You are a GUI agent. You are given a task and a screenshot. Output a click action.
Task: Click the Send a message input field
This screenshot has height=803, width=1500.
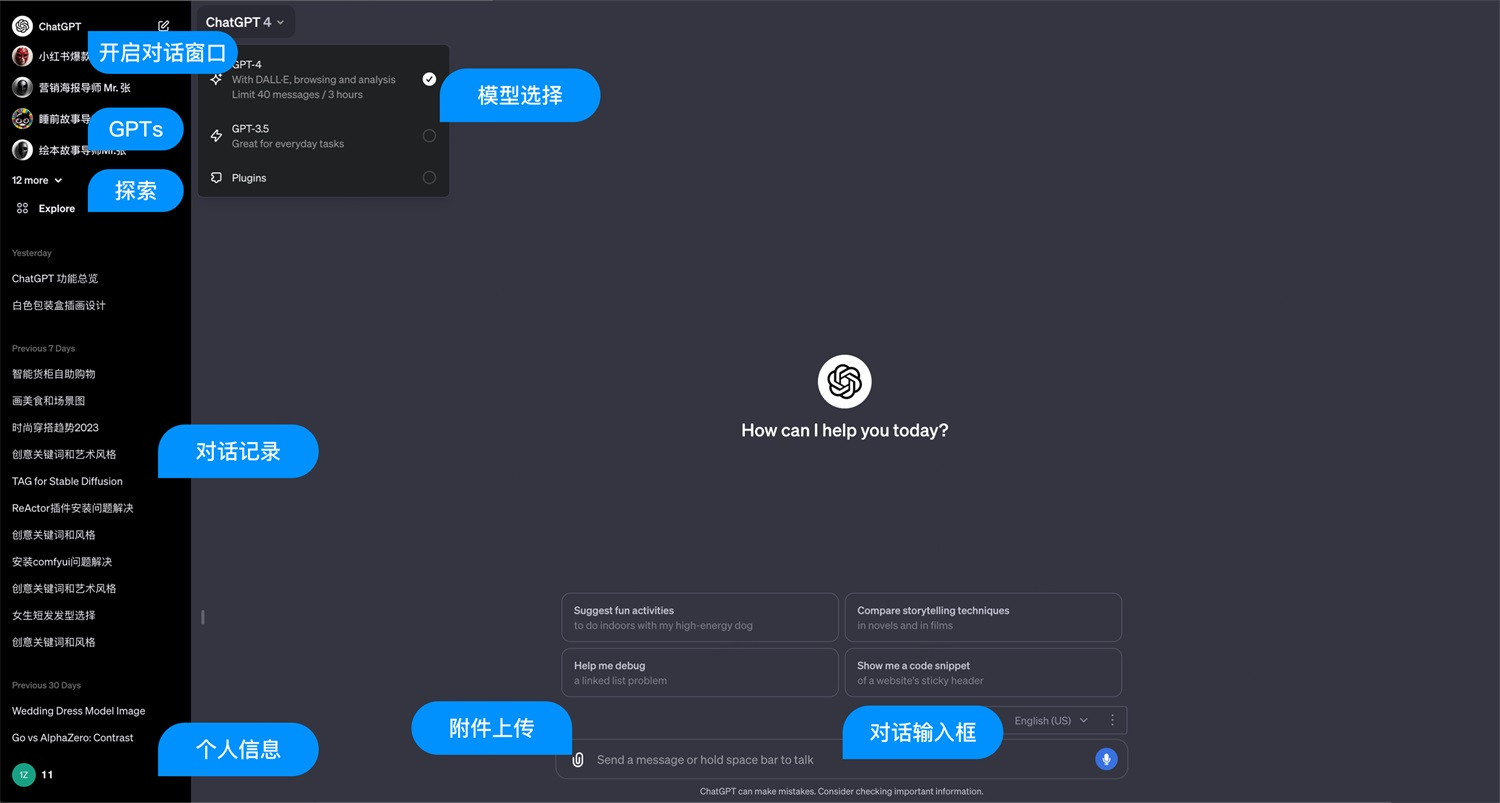point(841,760)
